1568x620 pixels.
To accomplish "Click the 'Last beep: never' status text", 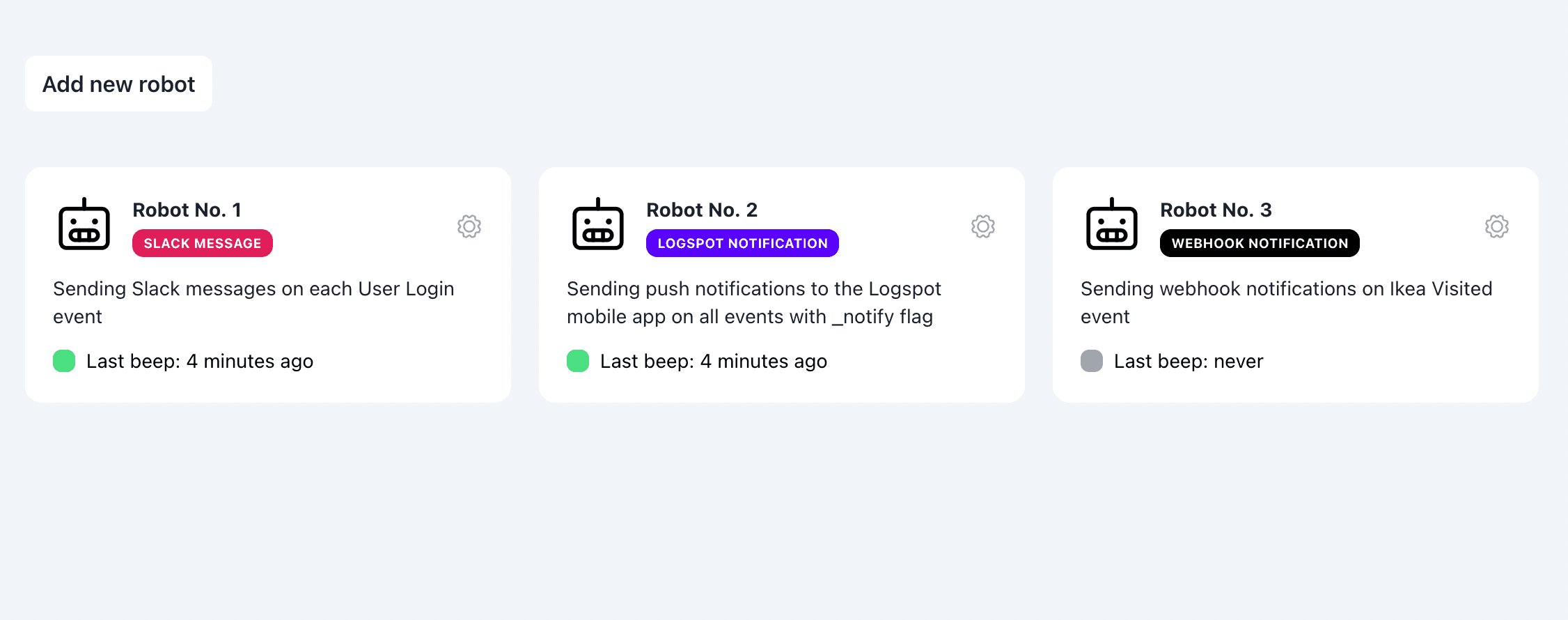I will point(1188,361).
